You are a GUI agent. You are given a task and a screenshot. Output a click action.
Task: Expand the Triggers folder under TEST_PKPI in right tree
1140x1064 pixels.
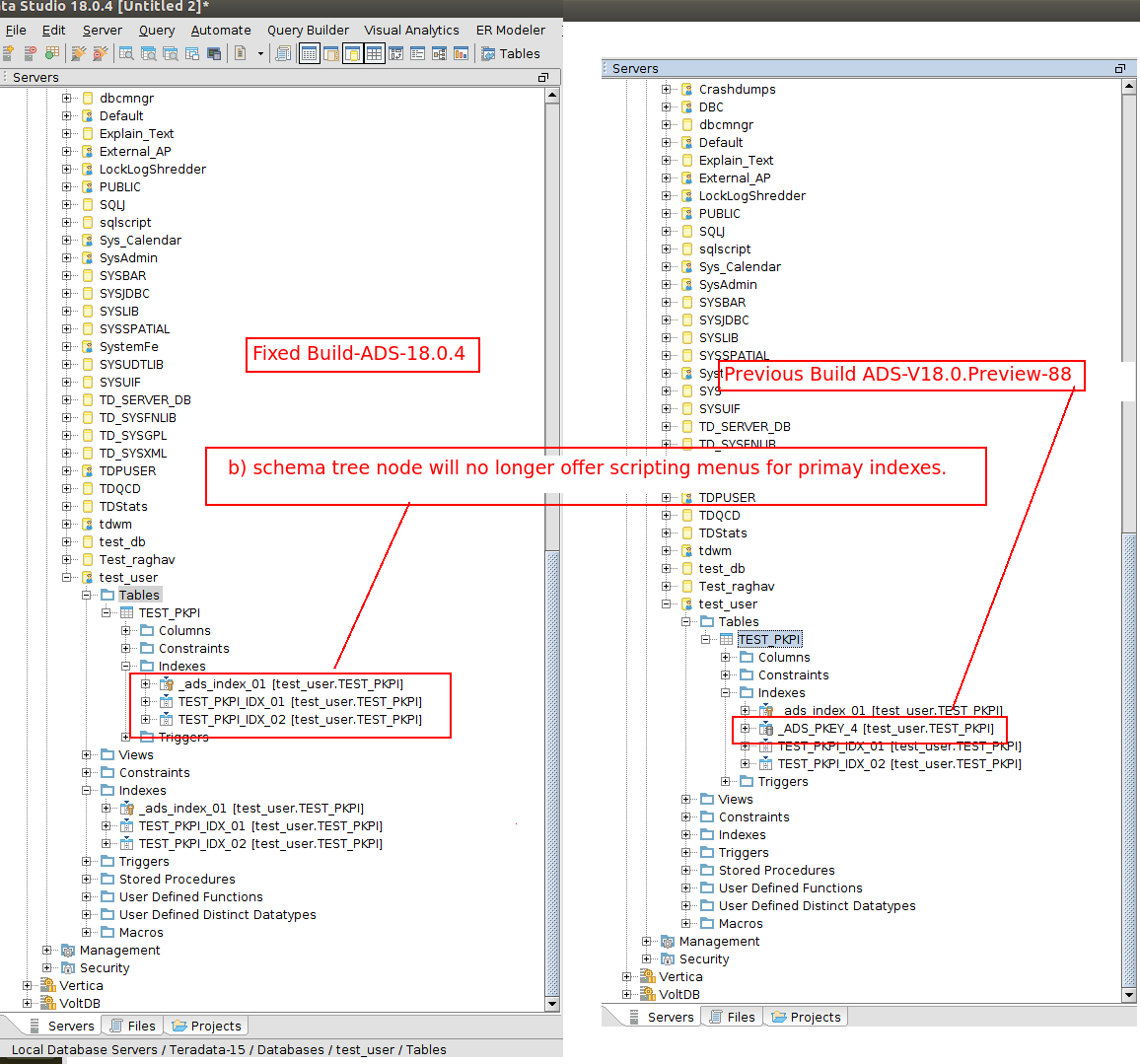pos(726,781)
